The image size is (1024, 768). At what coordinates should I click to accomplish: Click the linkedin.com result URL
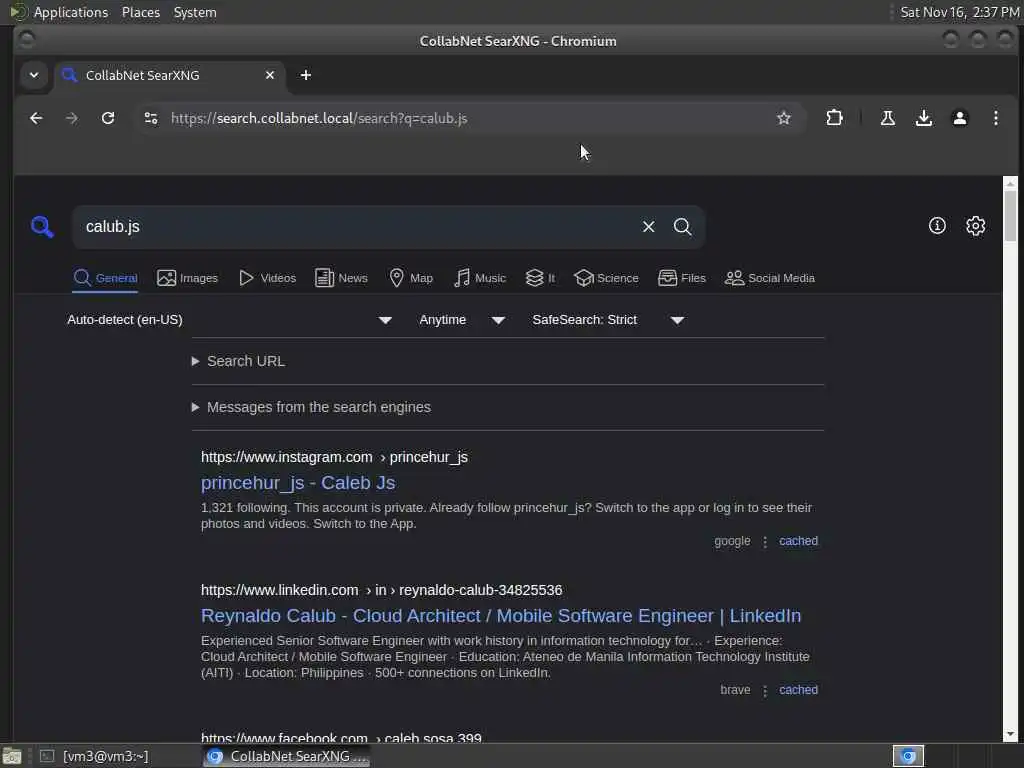(381, 590)
